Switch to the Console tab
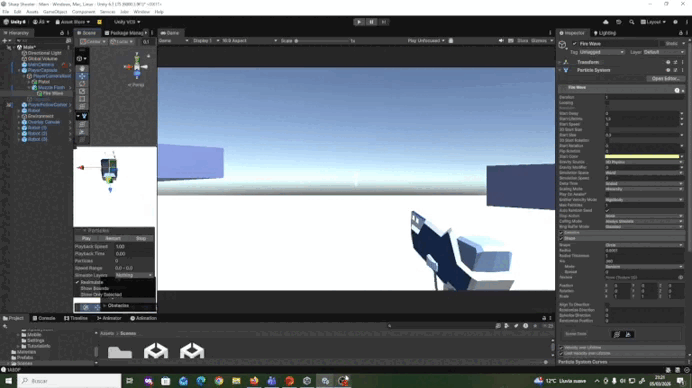Viewport: 692px width, 388px height. (x=44, y=318)
